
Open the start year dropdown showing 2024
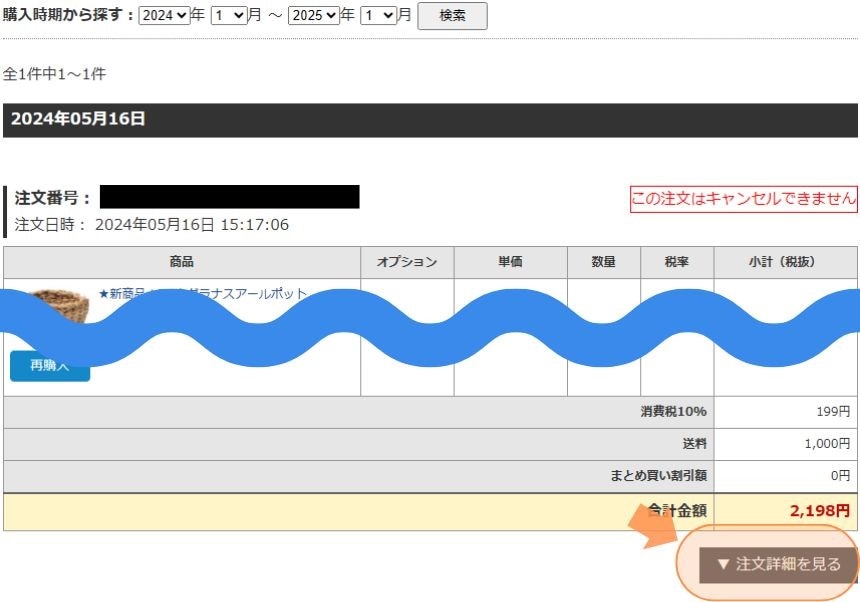tap(164, 16)
